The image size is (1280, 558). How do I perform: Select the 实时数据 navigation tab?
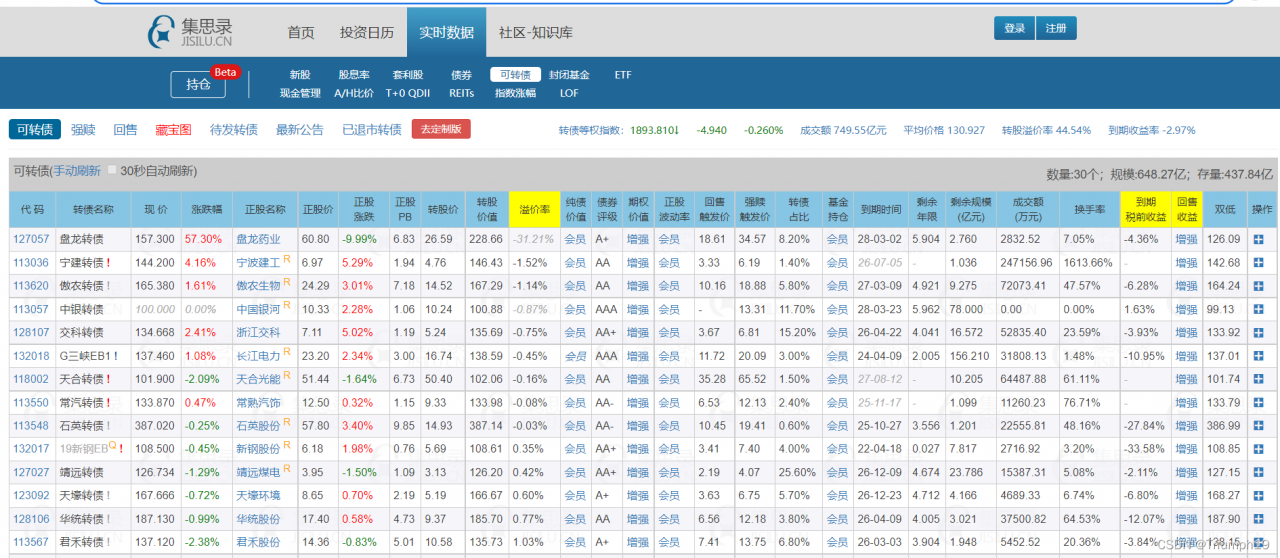point(446,32)
